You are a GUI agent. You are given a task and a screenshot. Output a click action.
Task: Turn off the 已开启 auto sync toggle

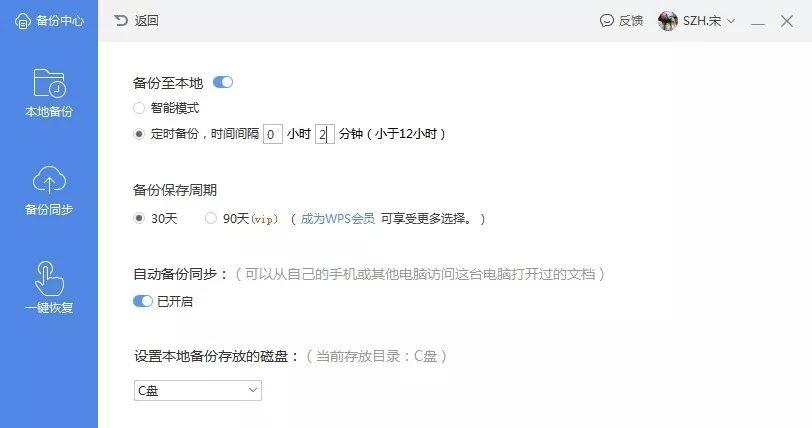point(142,301)
